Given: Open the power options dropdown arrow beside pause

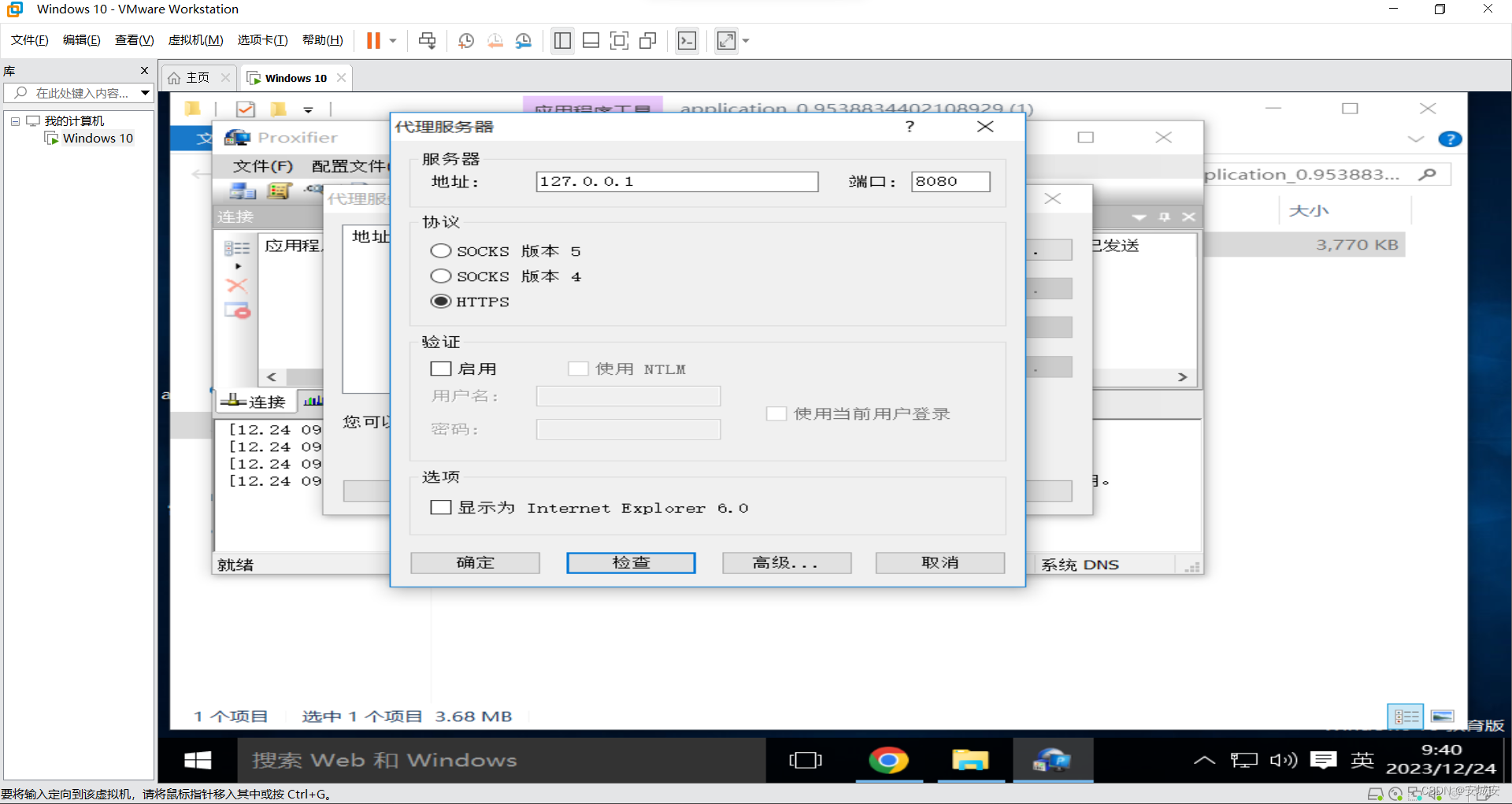Looking at the screenshot, I should (392, 40).
